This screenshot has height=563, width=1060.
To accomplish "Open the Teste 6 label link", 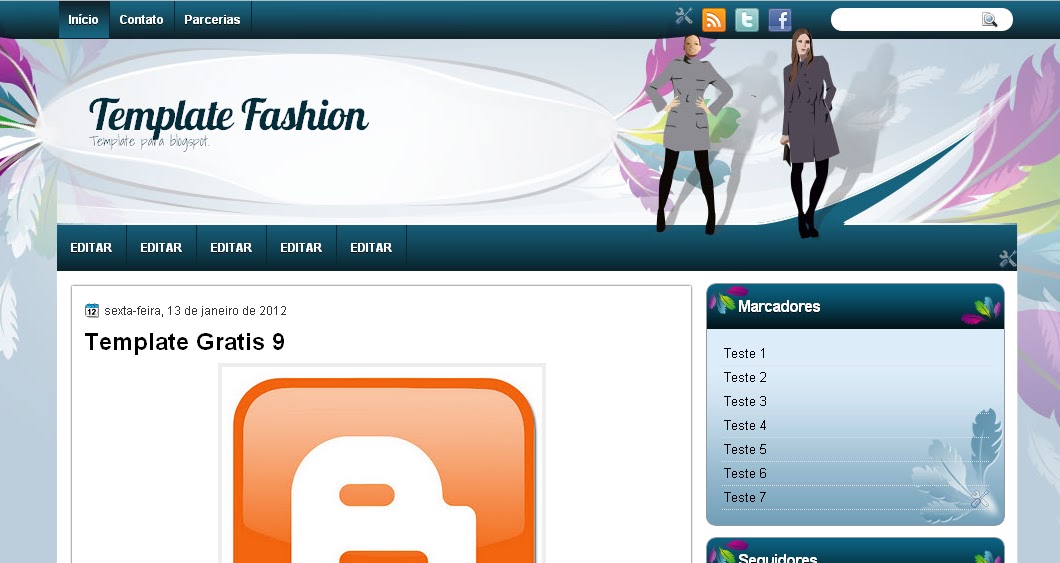I will click(745, 473).
